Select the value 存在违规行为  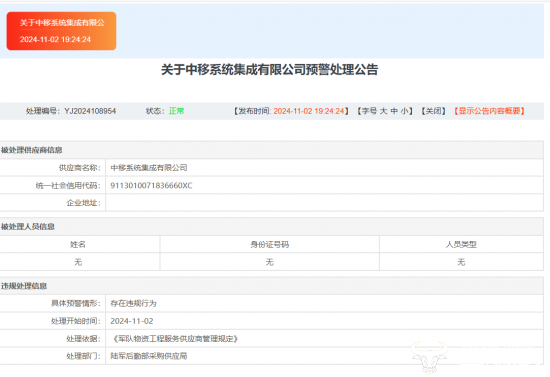(134, 303)
